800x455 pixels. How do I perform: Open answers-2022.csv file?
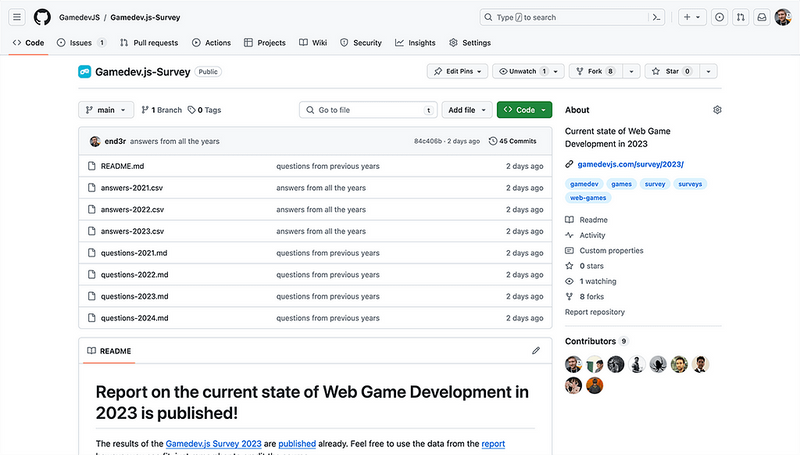[x=132, y=209]
